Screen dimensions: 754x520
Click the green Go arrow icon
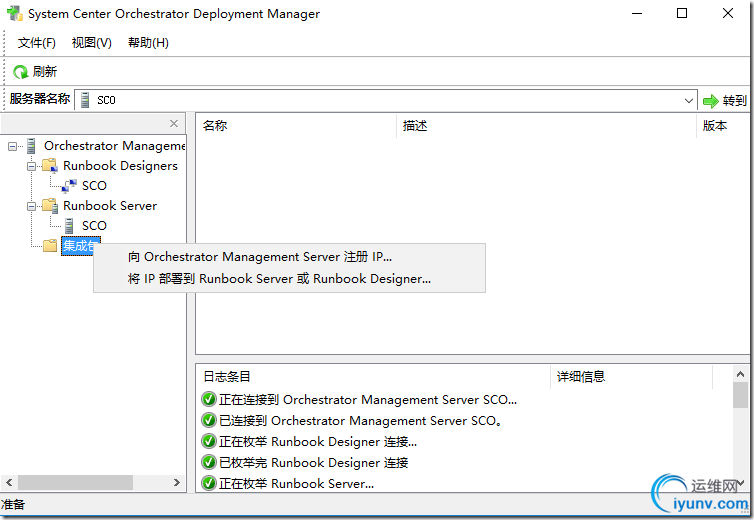pos(711,100)
